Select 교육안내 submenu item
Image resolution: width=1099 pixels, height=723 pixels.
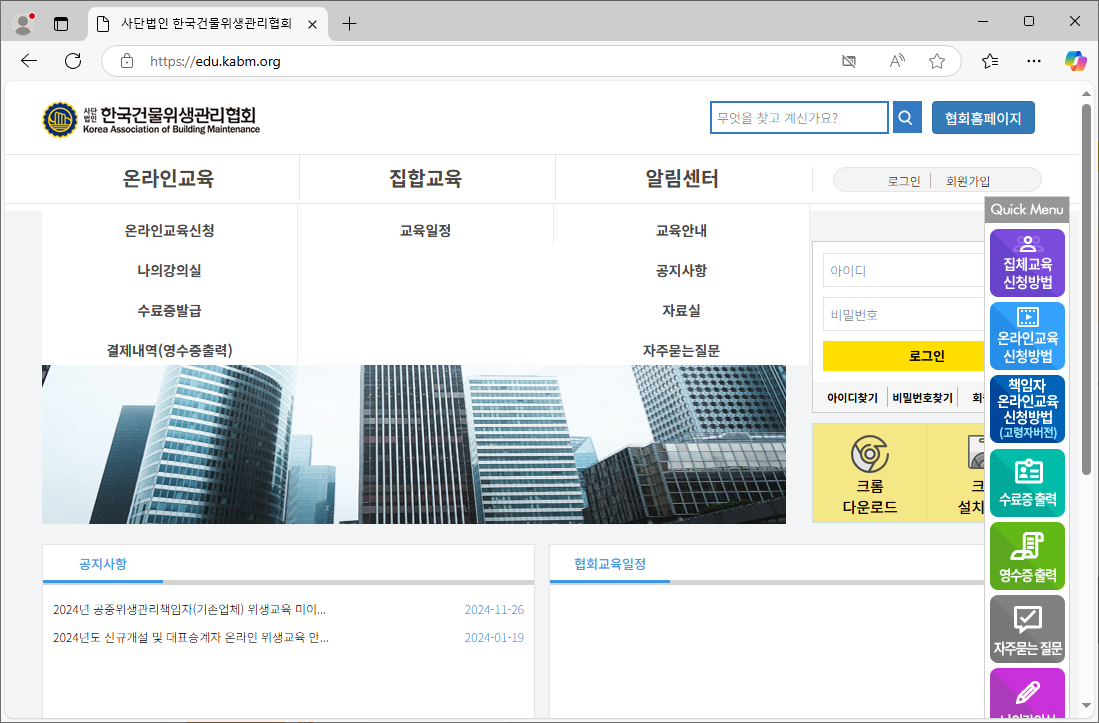[x=681, y=230]
